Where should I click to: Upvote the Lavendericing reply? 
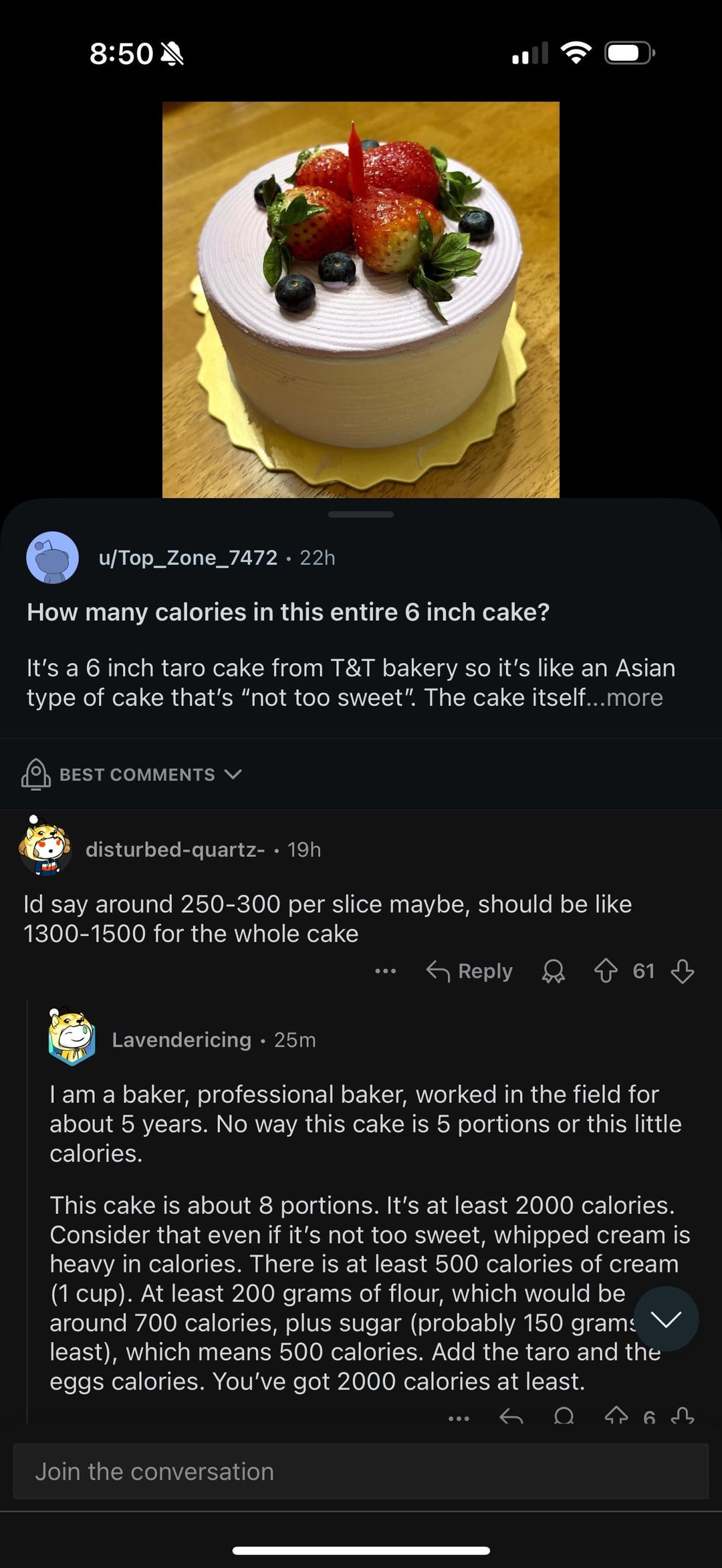tap(616, 1416)
